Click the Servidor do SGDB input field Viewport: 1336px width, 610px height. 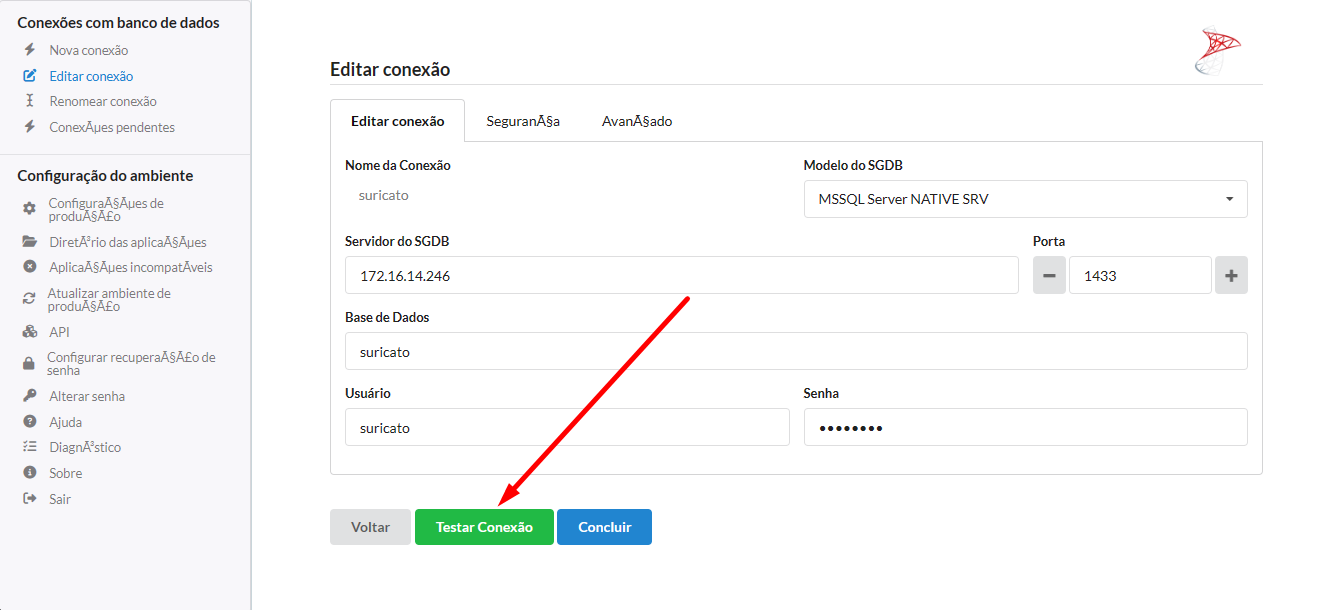coord(681,276)
